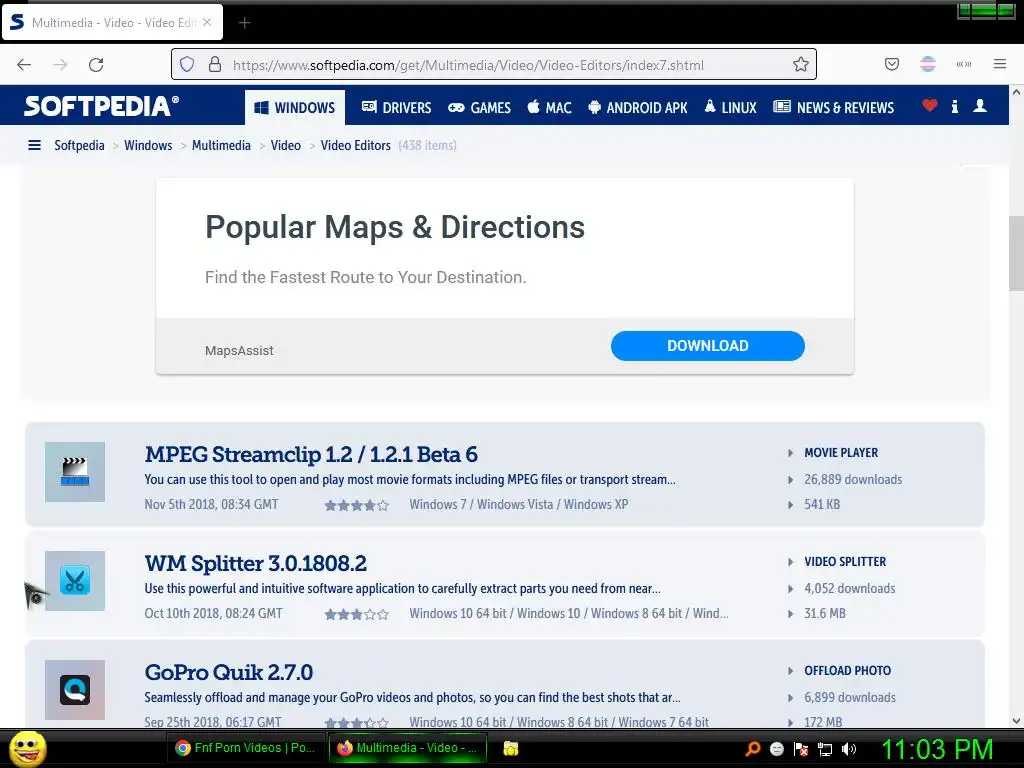Screen dimensions: 1024x768
Task: Click the scrollbar down arrow
Action: (1016, 721)
